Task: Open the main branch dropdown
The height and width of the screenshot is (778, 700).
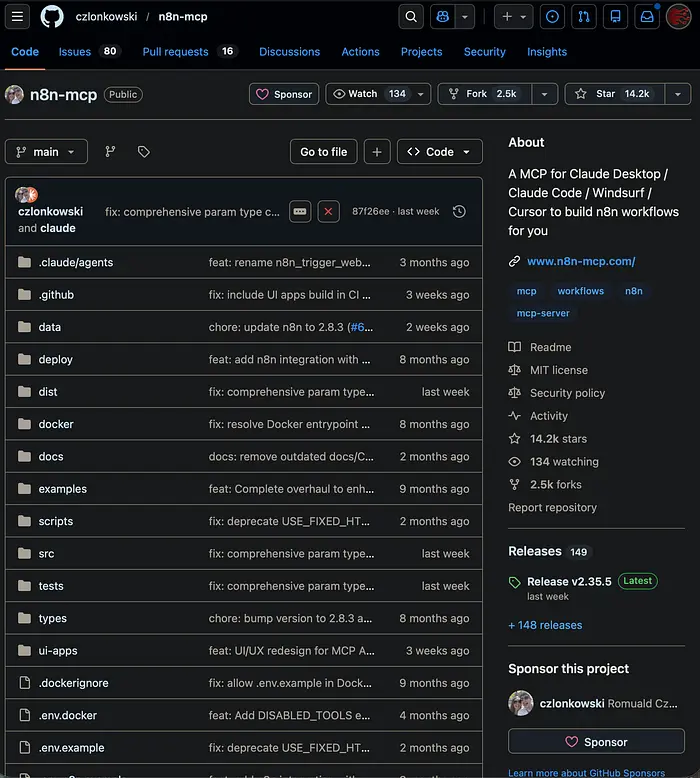Action: pyautogui.click(x=46, y=152)
